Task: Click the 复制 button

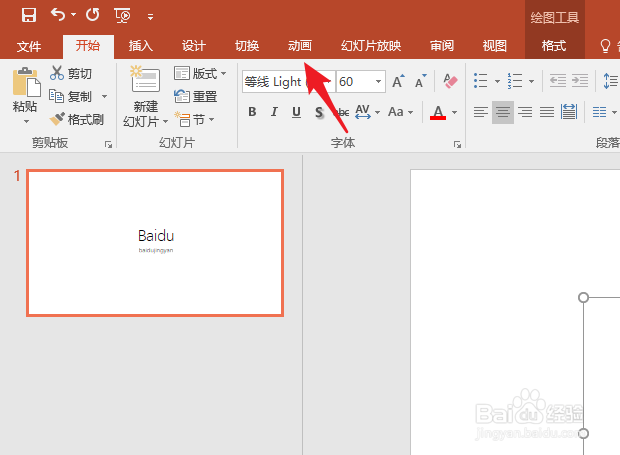Action: point(70,96)
